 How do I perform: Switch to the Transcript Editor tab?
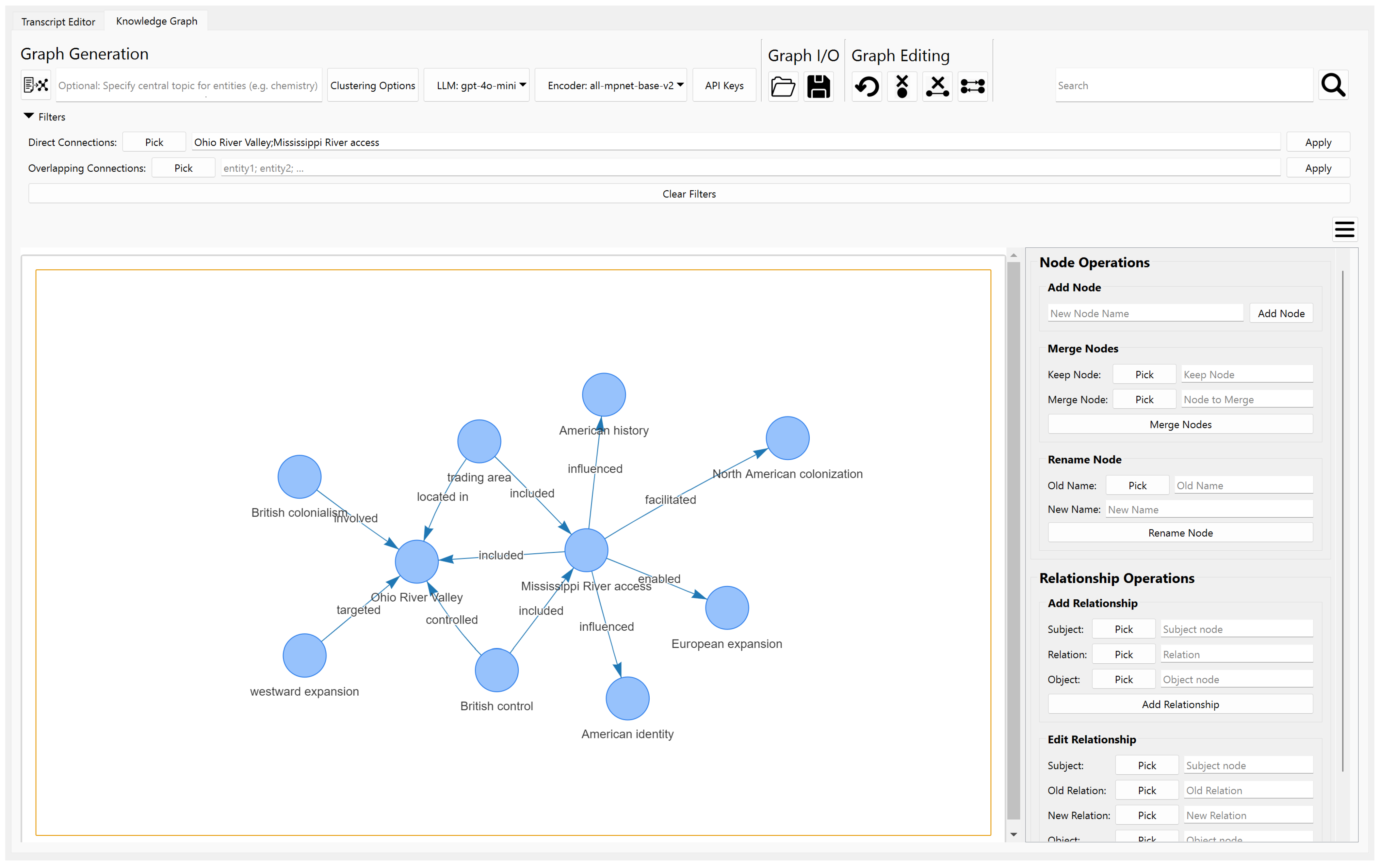[x=58, y=22]
